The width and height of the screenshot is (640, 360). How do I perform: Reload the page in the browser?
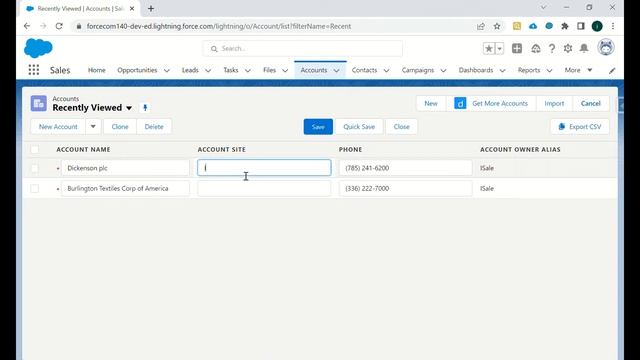59,26
